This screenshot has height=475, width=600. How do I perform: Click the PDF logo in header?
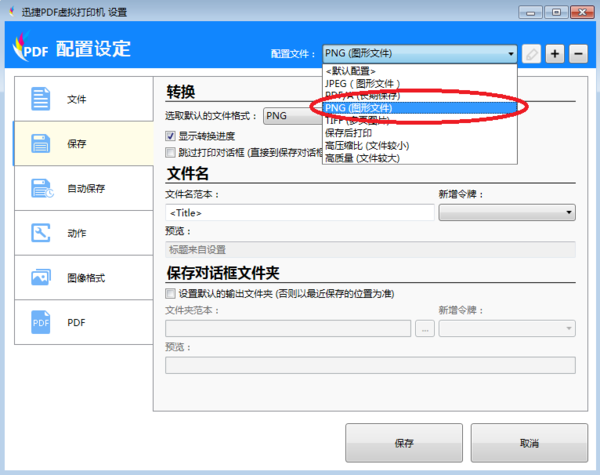tap(31, 47)
